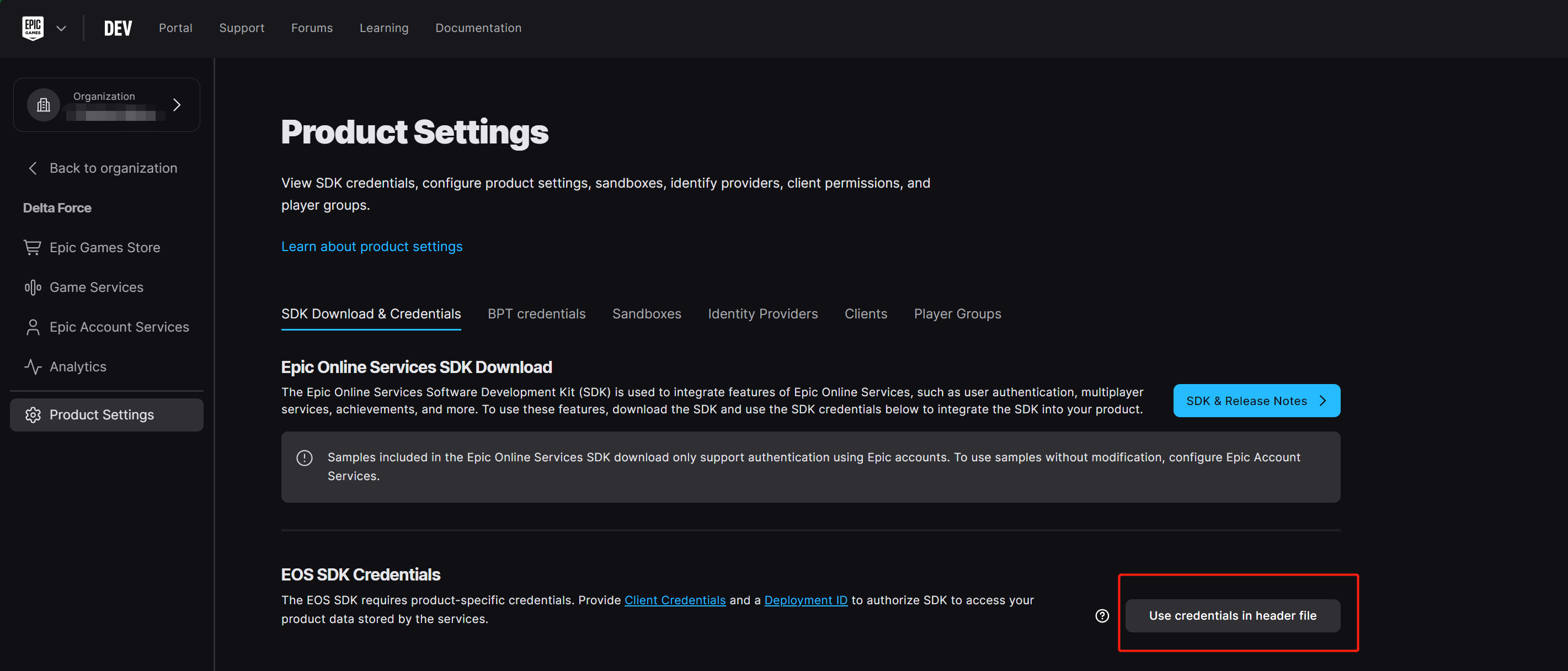Click the Epic Games Store cart icon
This screenshot has width=1568, height=671.
[32, 247]
